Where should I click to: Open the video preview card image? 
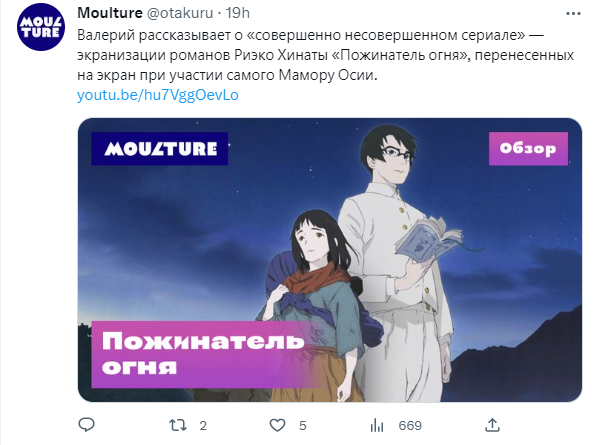(x=330, y=260)
